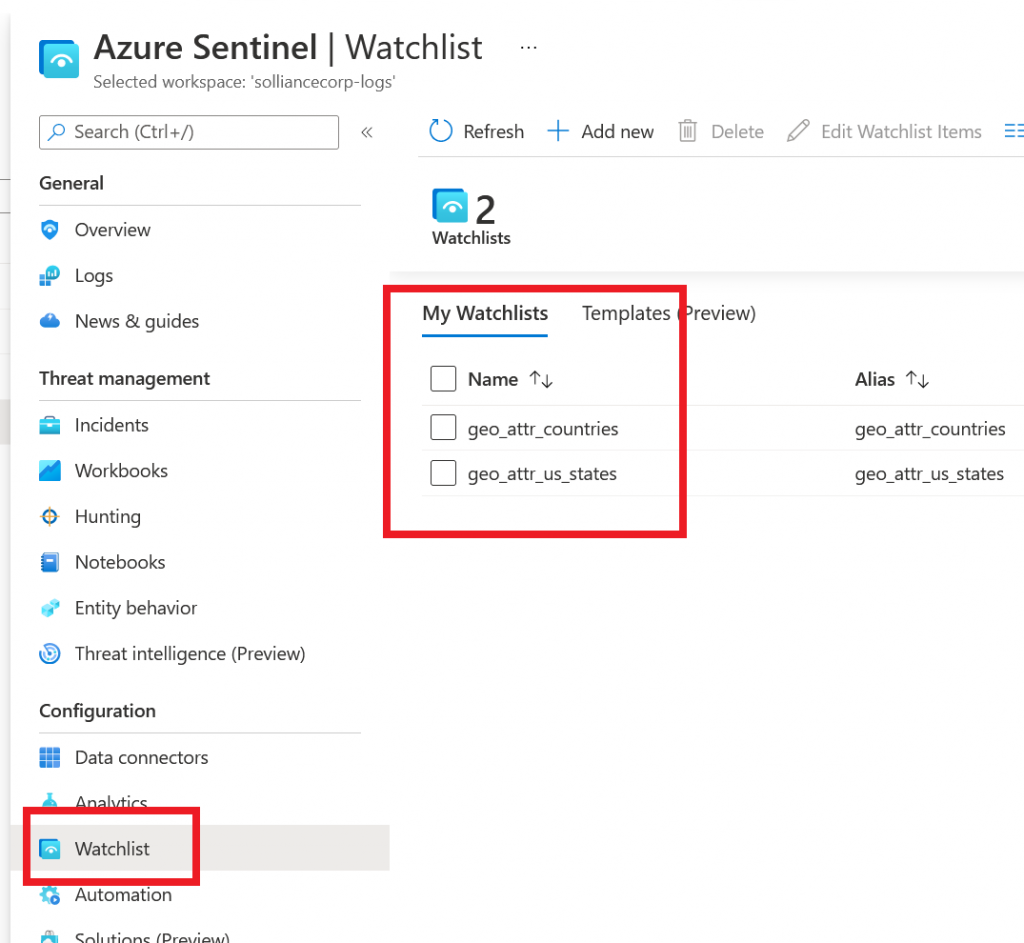Screen dimensions: 1024x943
Task: Click the Automation gear icon
Action: pos(50,895)
